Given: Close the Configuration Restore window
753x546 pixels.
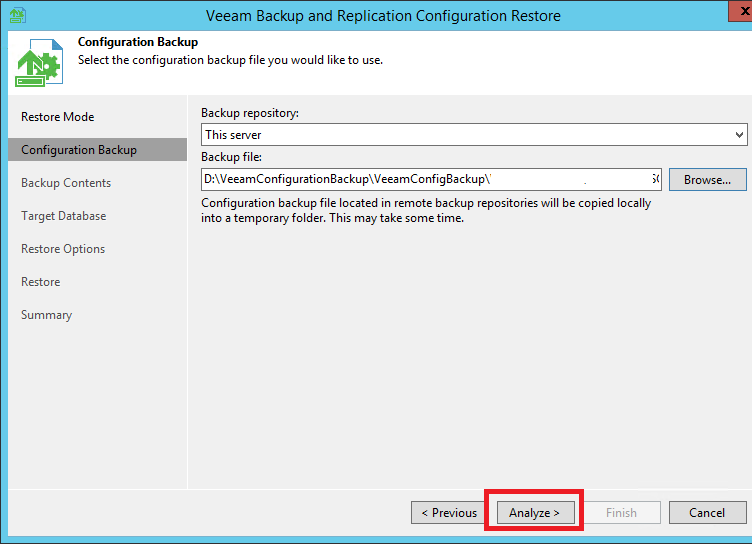Looking at the screenshot, I should (741, 11).
